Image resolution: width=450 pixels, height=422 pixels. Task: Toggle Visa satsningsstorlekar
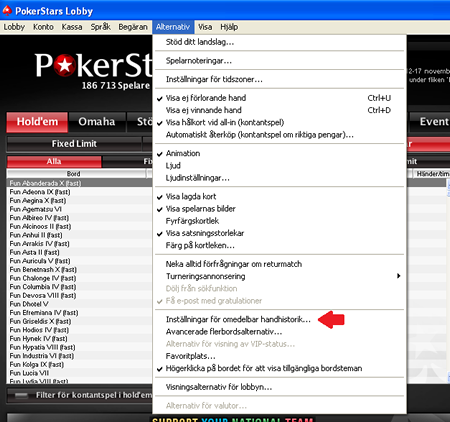tap(279, 233)
